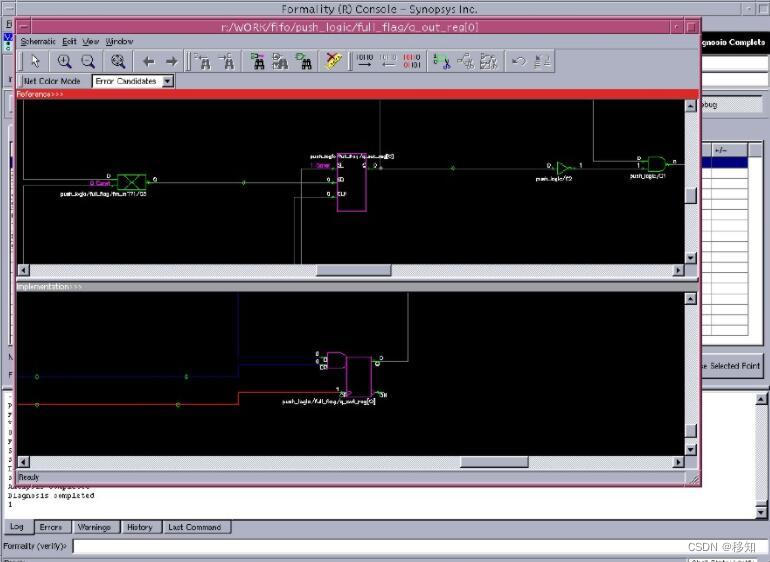Click Reference pane scroll left arrow

pos(23,270)
